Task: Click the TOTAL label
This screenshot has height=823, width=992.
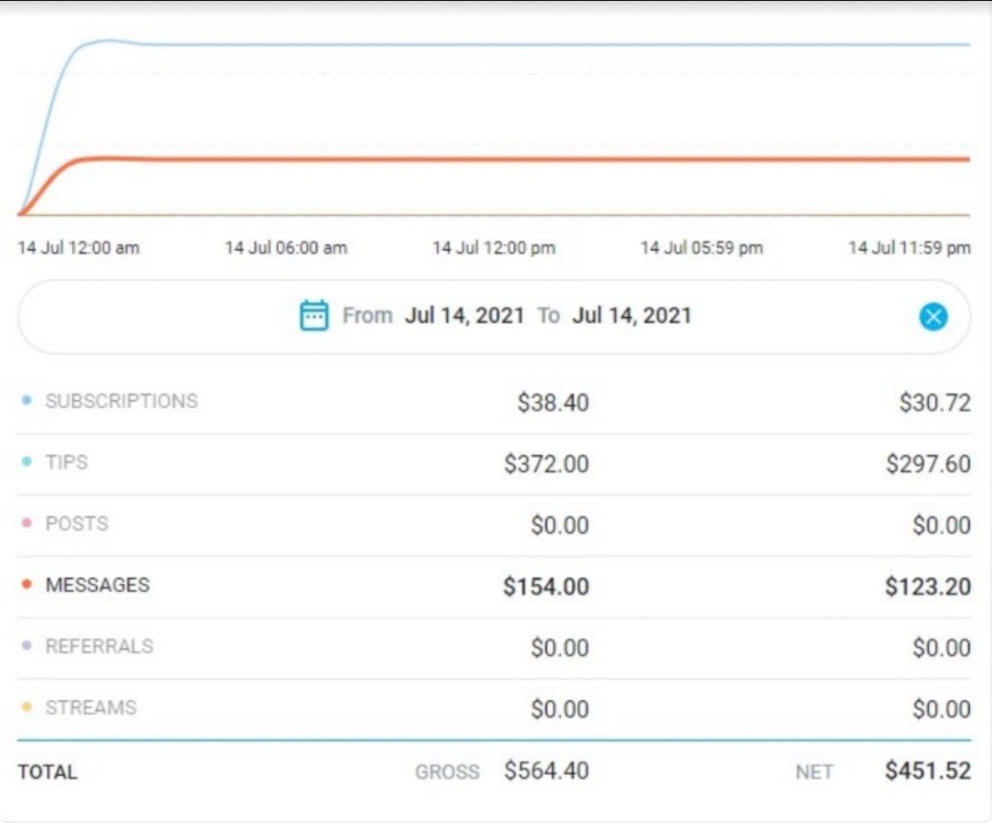Action: [x=47, y=772]
